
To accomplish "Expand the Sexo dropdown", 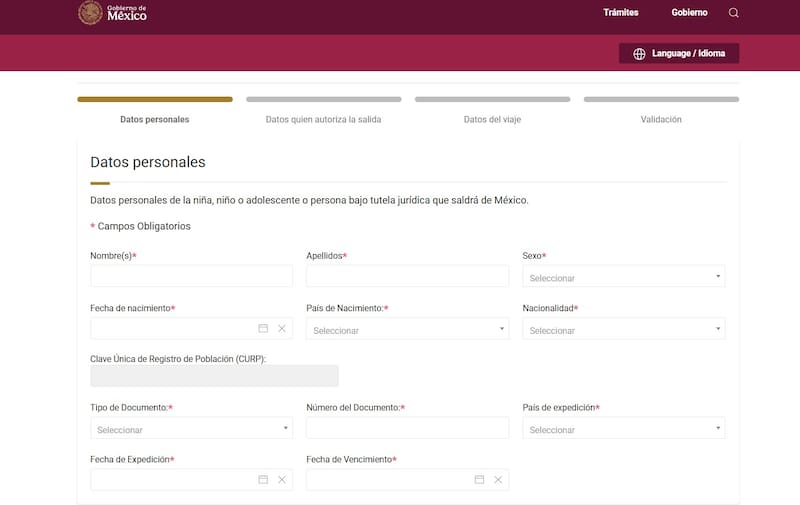I will [x=623, y=276].
